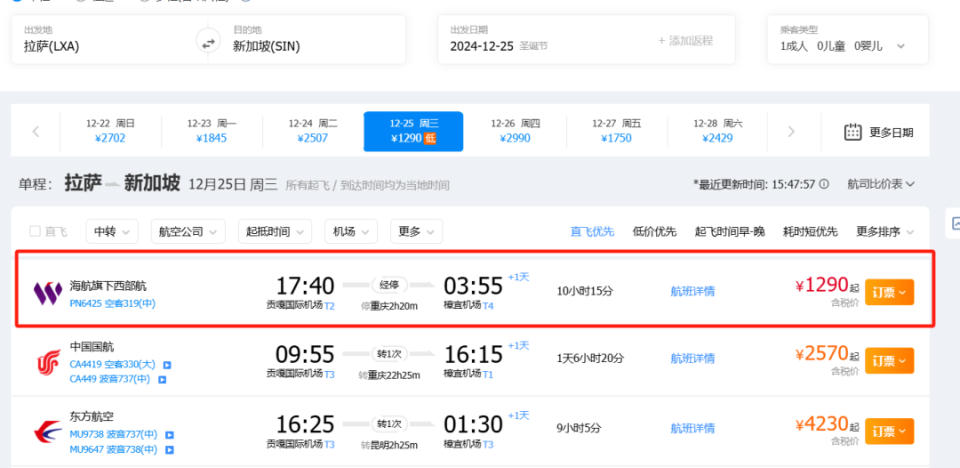Expand the 机场 airport filter dropdown

pos(351,232)
